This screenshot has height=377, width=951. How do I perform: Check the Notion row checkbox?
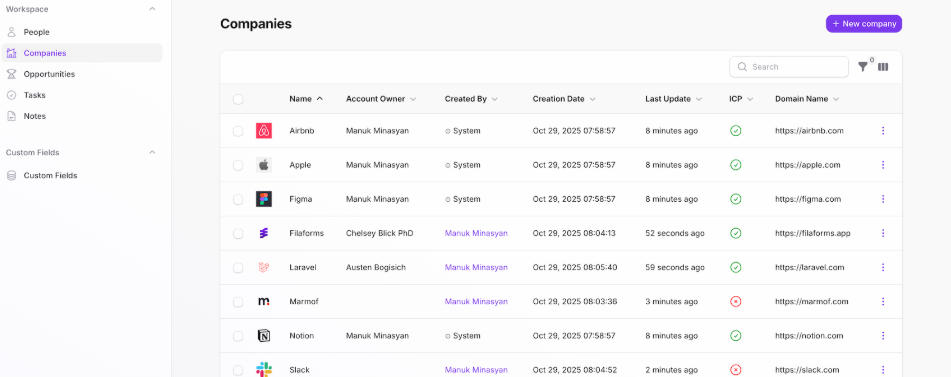coord(238,336)
